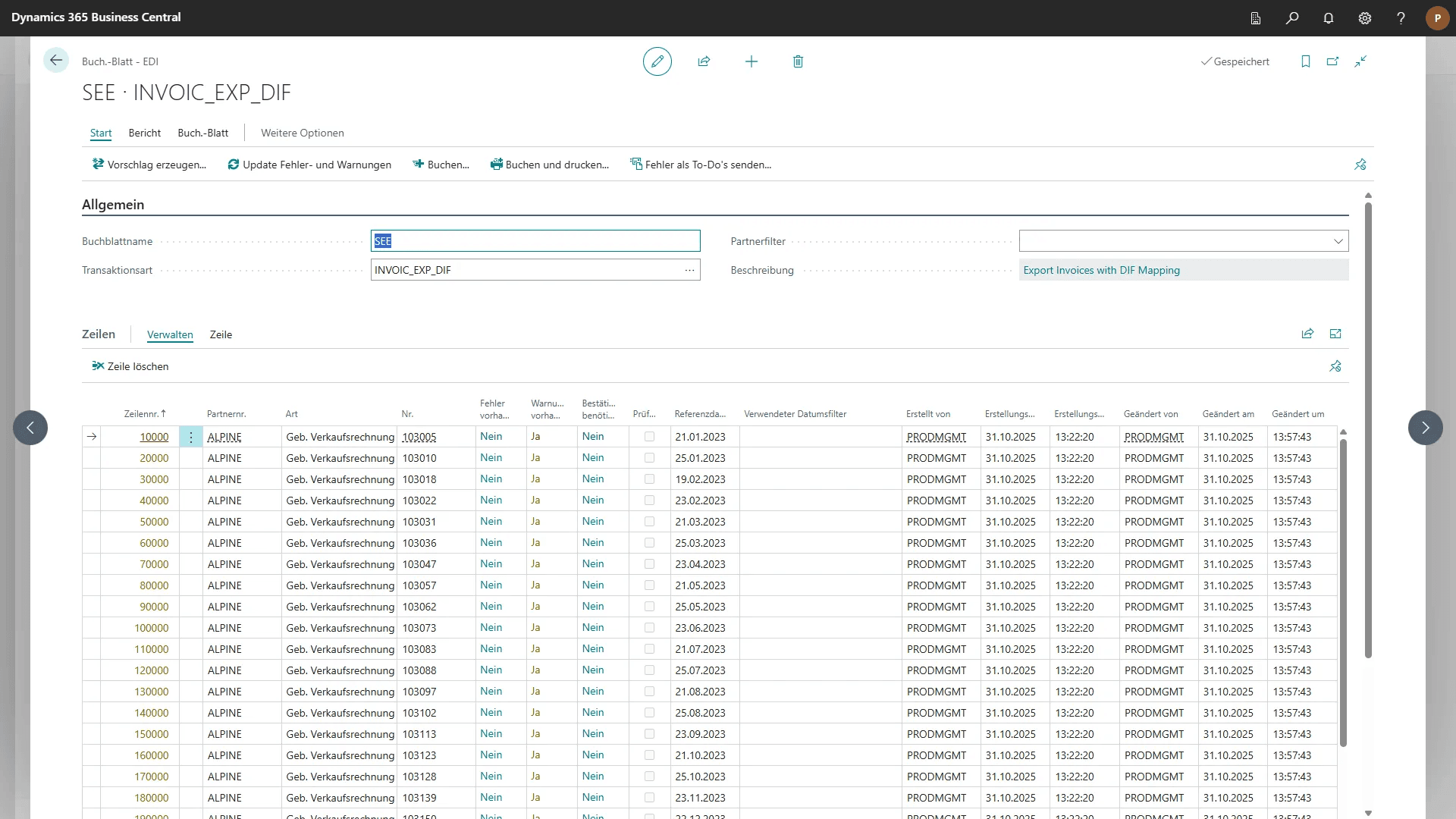
Task: Click the bookmark icon
Action: click(1306, 61)
